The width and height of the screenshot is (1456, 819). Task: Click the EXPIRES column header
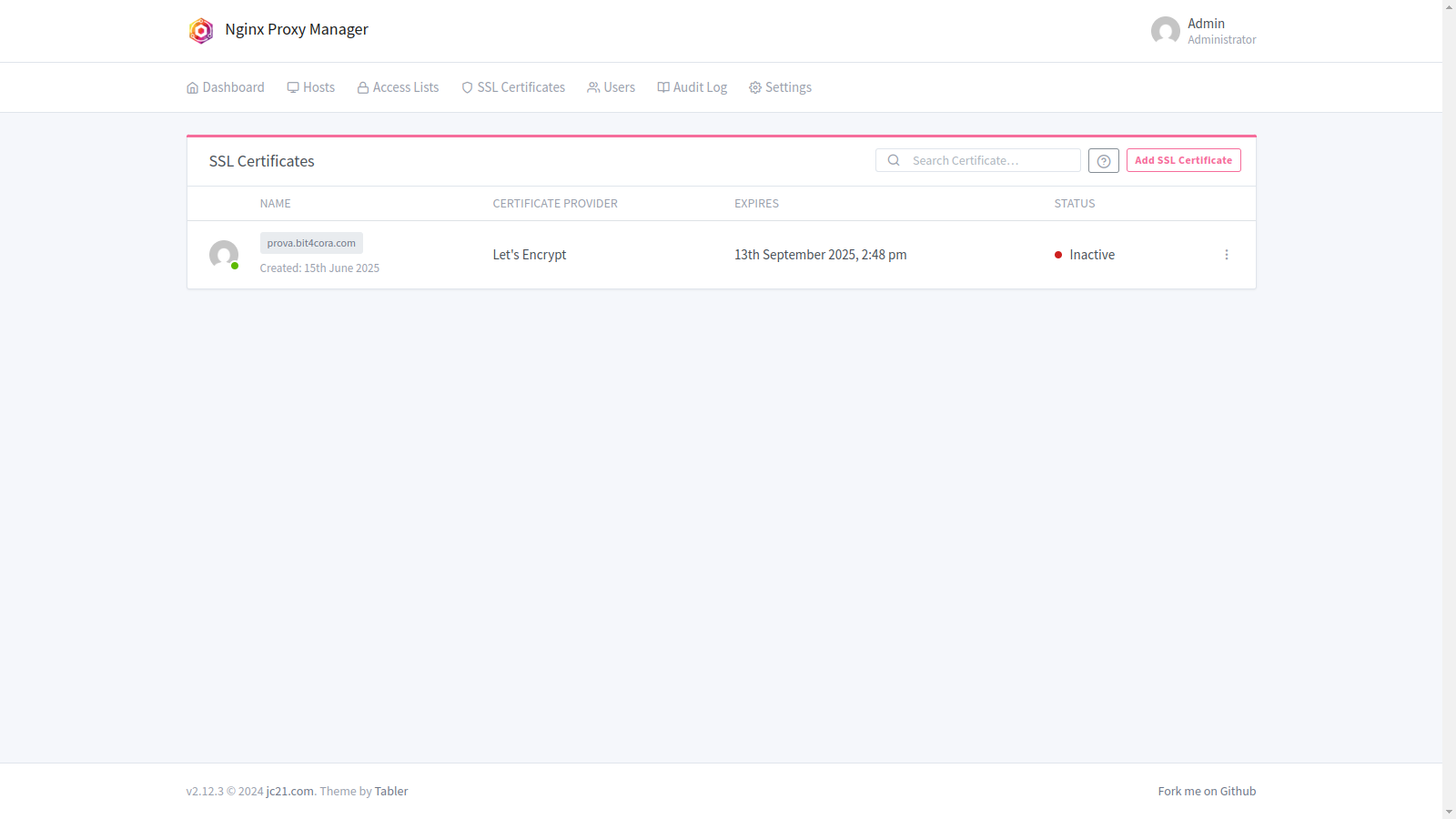(x=757, y=204)
